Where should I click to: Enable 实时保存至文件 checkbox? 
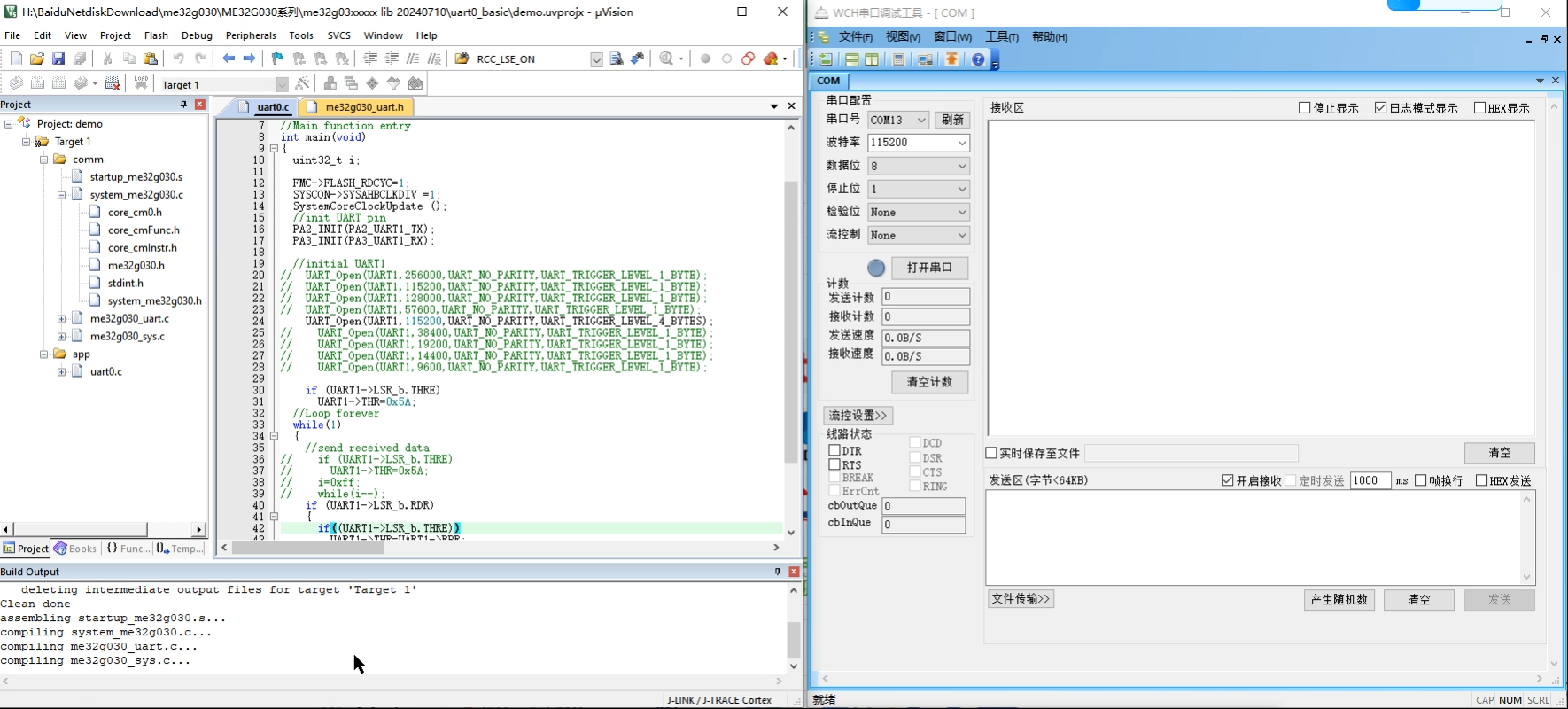(991, 453)
